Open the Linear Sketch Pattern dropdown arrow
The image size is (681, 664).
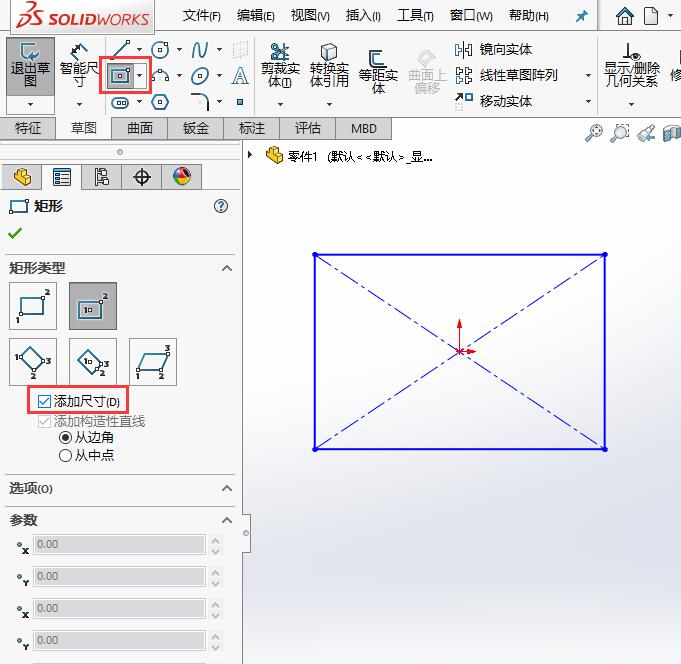click(x=588, y=75)
